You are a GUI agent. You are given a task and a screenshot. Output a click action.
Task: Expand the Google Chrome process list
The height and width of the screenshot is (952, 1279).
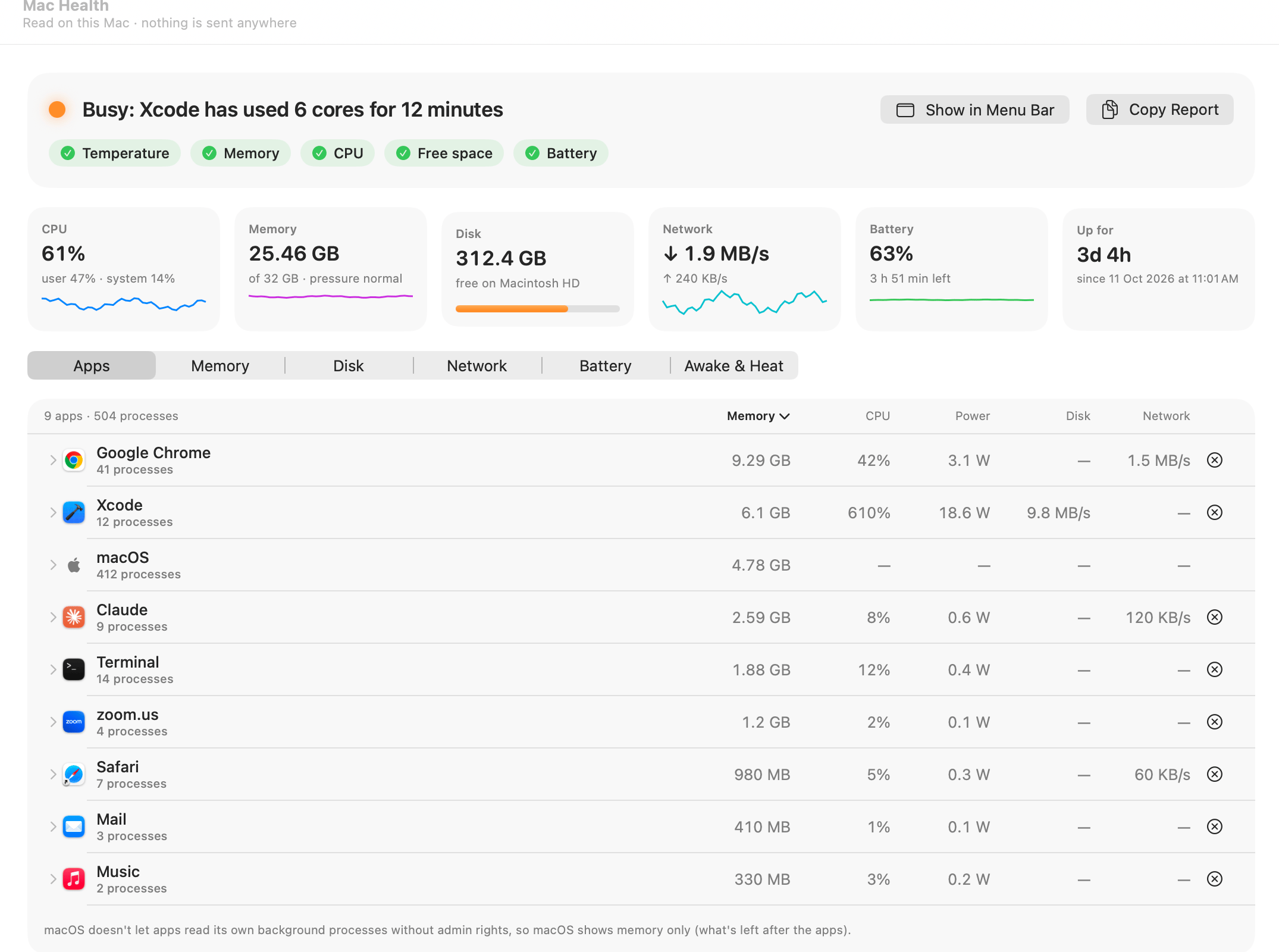click(53, 460)
